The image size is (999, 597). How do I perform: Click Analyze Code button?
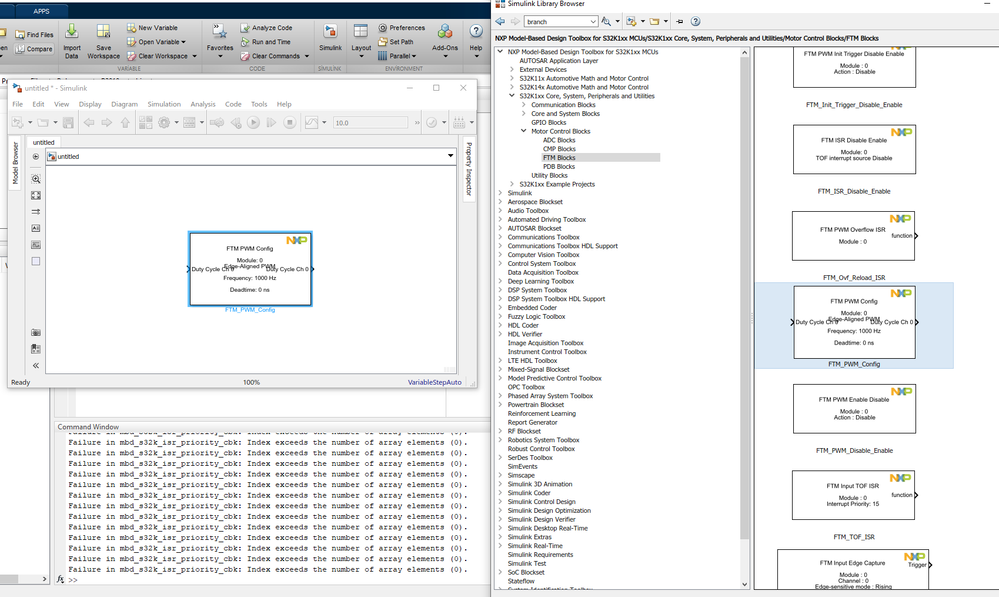pos(266,28)
